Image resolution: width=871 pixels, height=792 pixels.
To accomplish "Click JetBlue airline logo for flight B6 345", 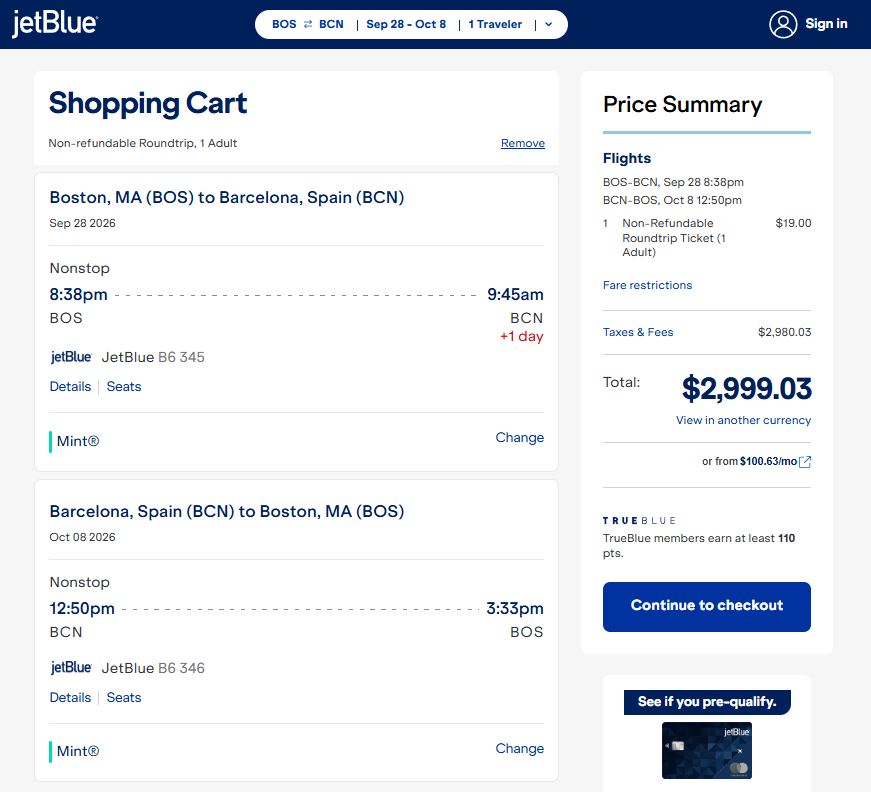I will (x=71, y=357).
